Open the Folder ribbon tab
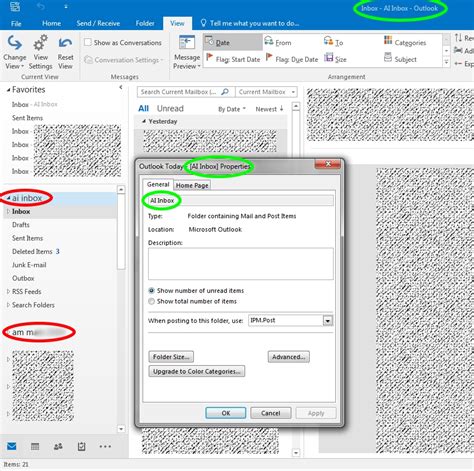 145,23
